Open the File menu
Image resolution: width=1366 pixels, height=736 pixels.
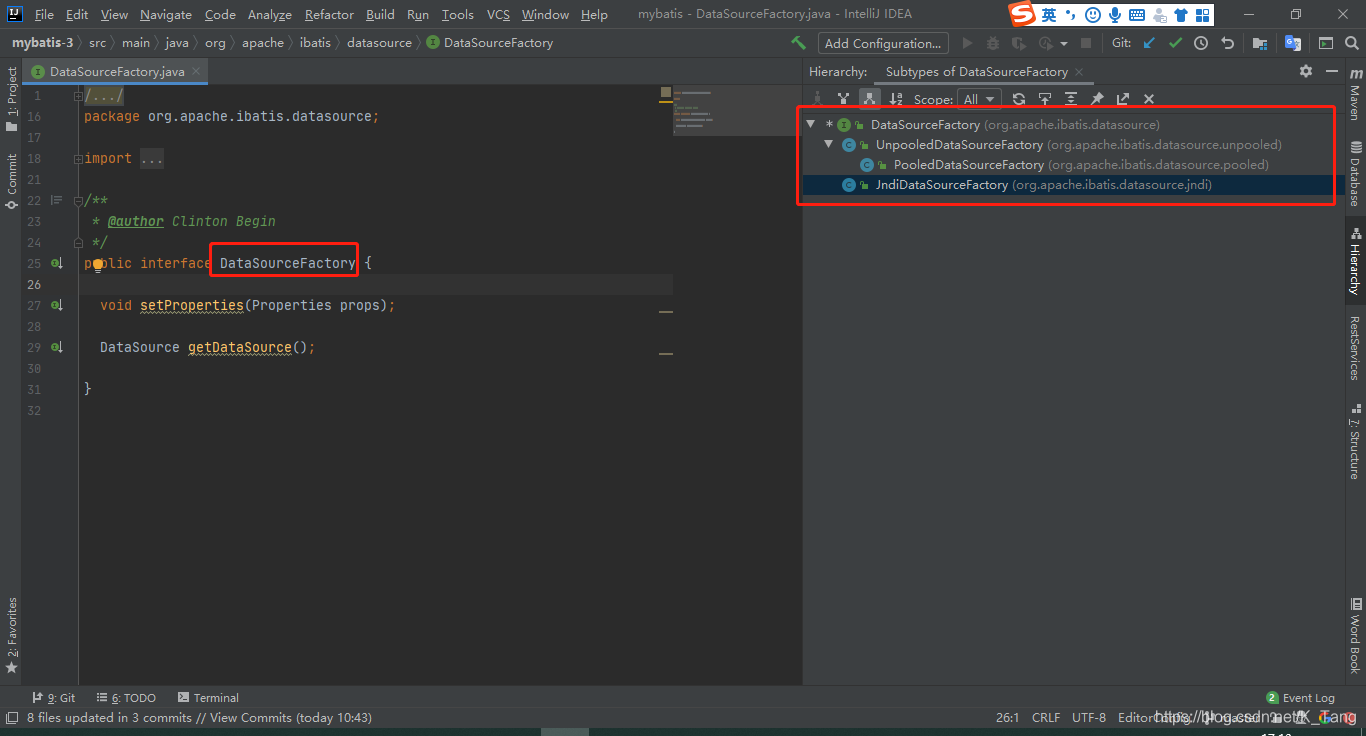click(44, 14)
